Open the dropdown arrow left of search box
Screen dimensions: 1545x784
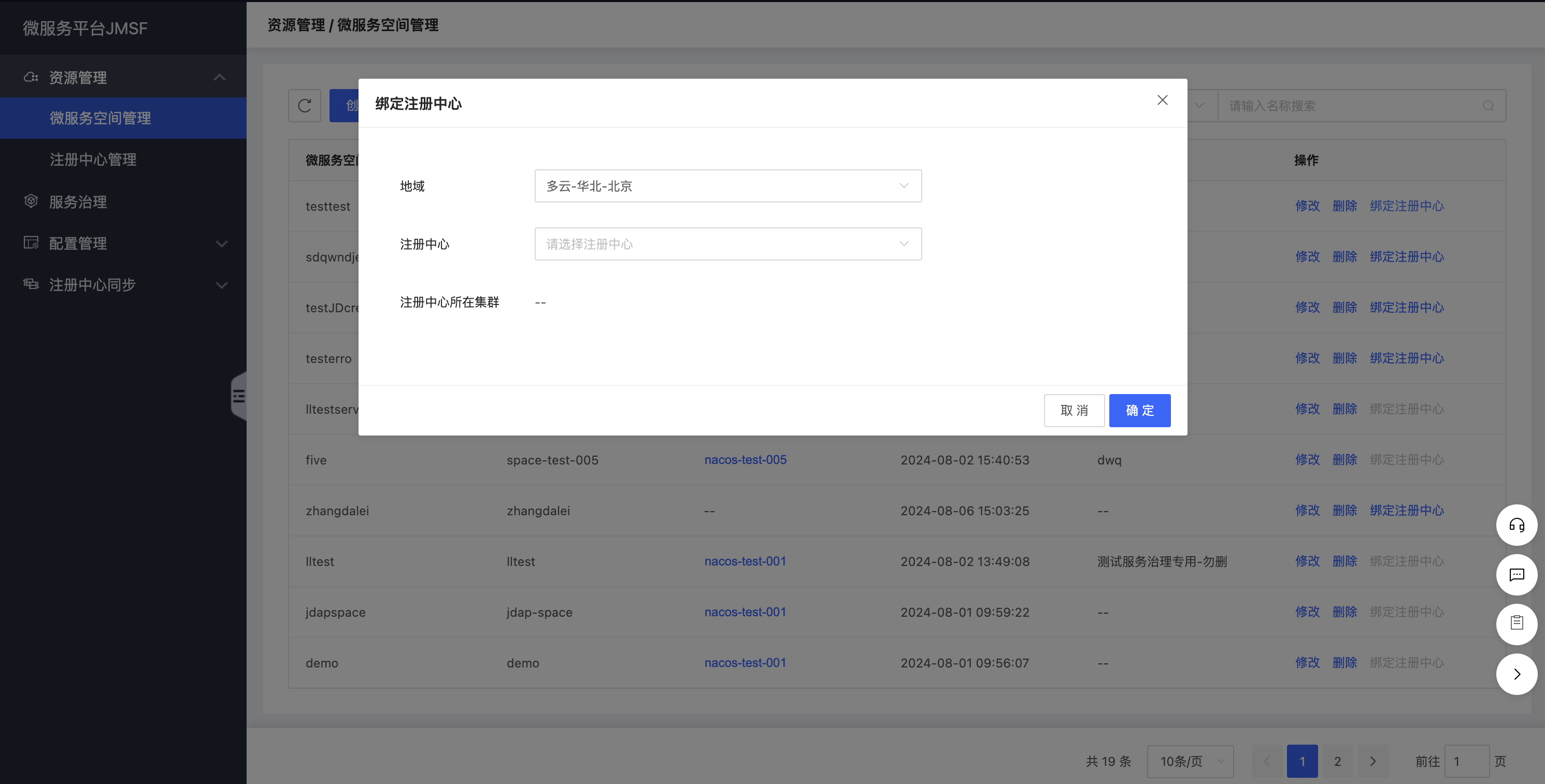click(x=1199, y=106)
